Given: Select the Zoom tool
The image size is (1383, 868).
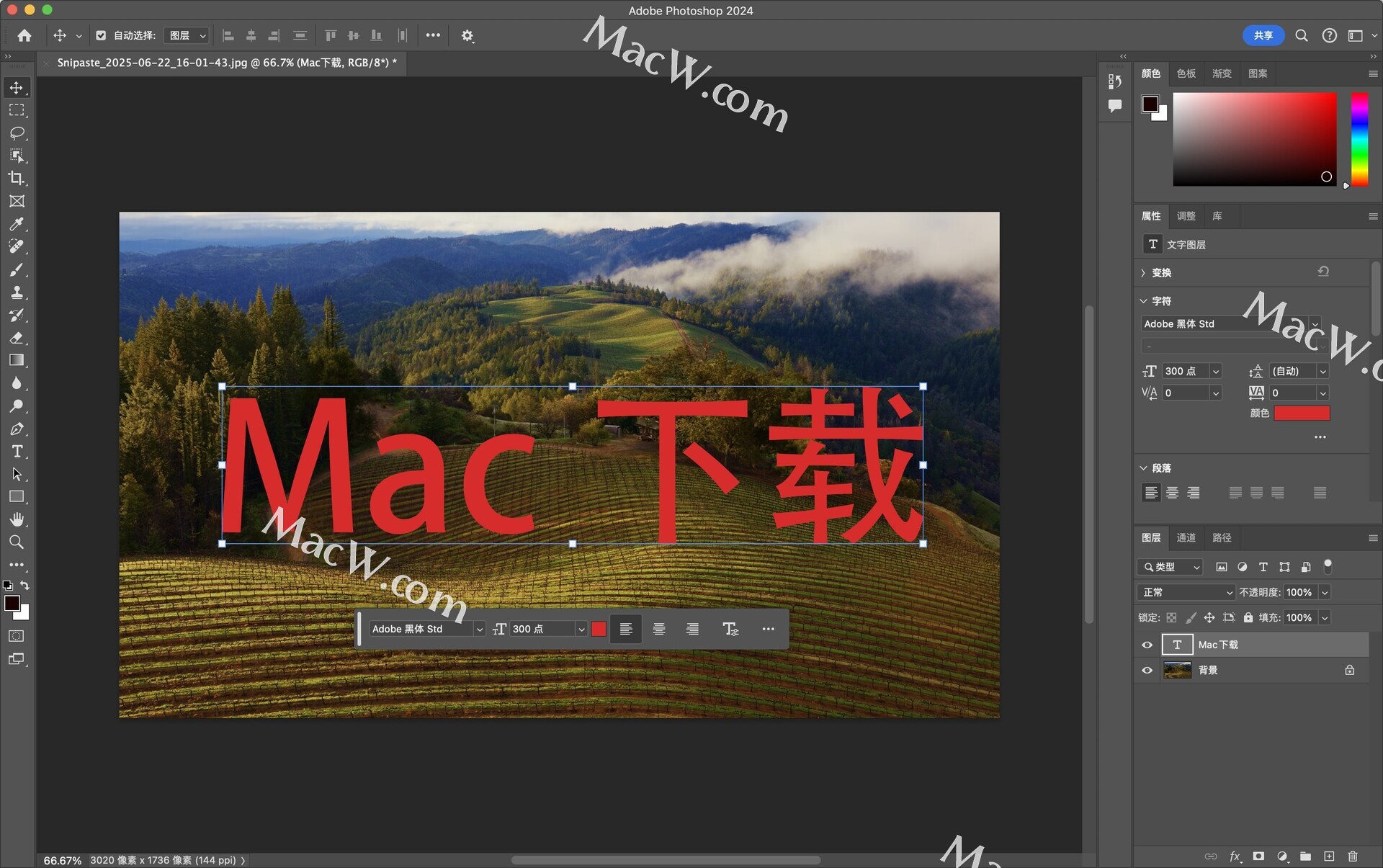Looking at the screenshot, I should [x=17, y=542].
